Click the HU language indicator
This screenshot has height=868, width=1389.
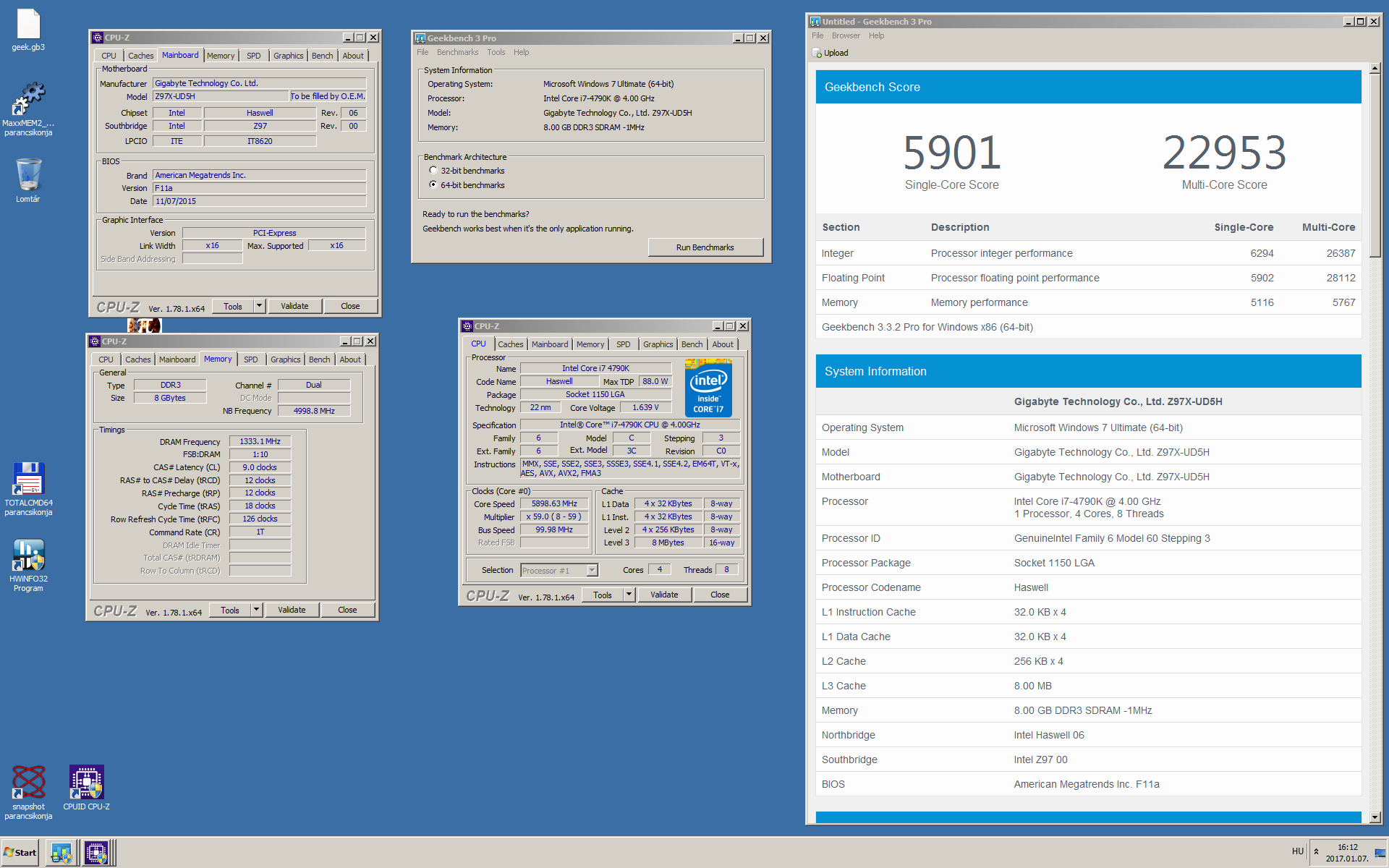[x=1297, y=851]
